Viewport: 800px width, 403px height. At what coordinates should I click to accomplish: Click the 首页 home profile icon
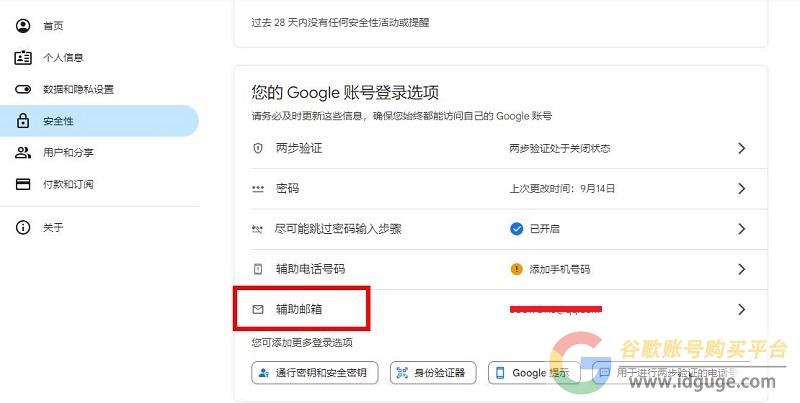coord(23,26)
